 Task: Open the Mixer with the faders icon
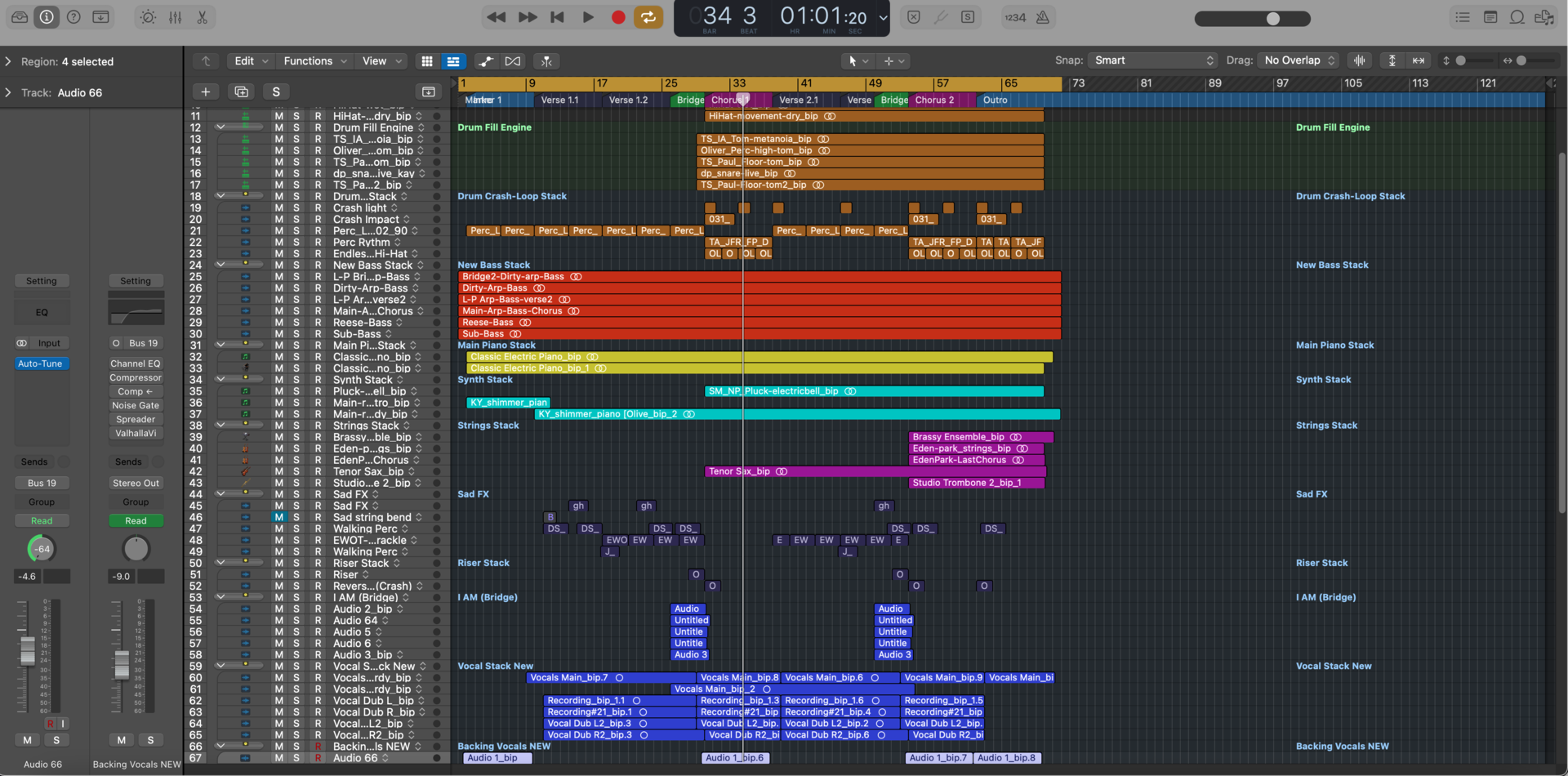click(175, 16)
